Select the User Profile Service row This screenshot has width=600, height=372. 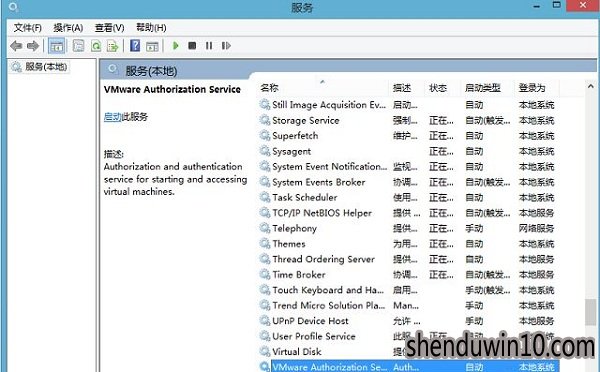(408, 336)
